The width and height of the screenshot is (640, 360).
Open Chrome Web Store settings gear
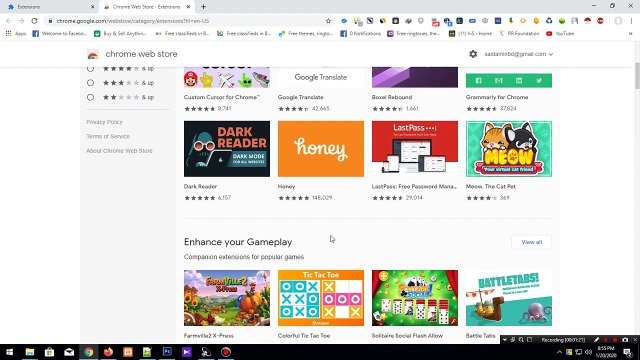(x=473, y=54)
